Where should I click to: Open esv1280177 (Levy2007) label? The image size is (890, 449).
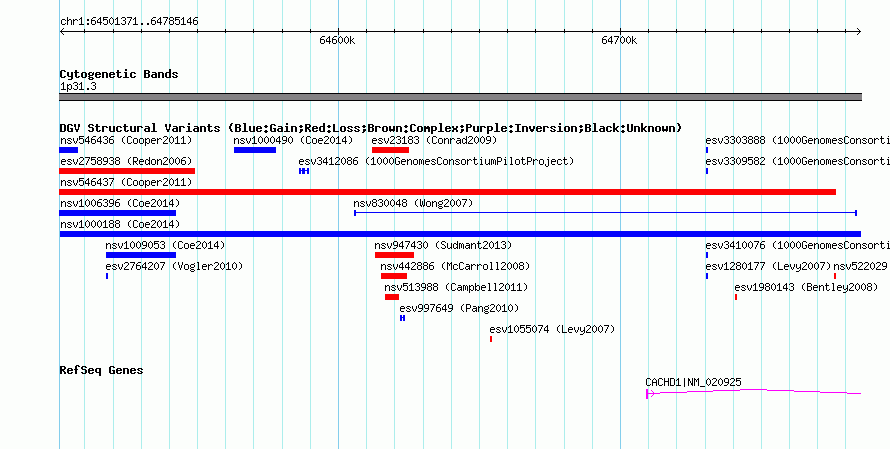click(769, 266)
